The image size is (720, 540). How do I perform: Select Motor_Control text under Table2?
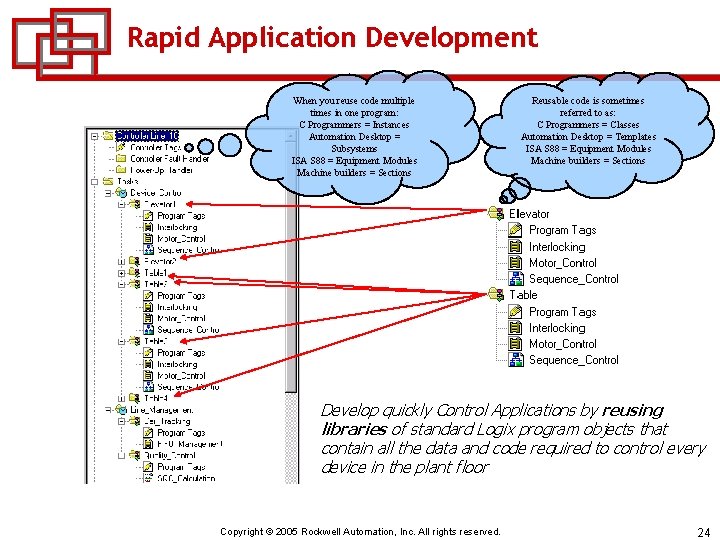181,319
